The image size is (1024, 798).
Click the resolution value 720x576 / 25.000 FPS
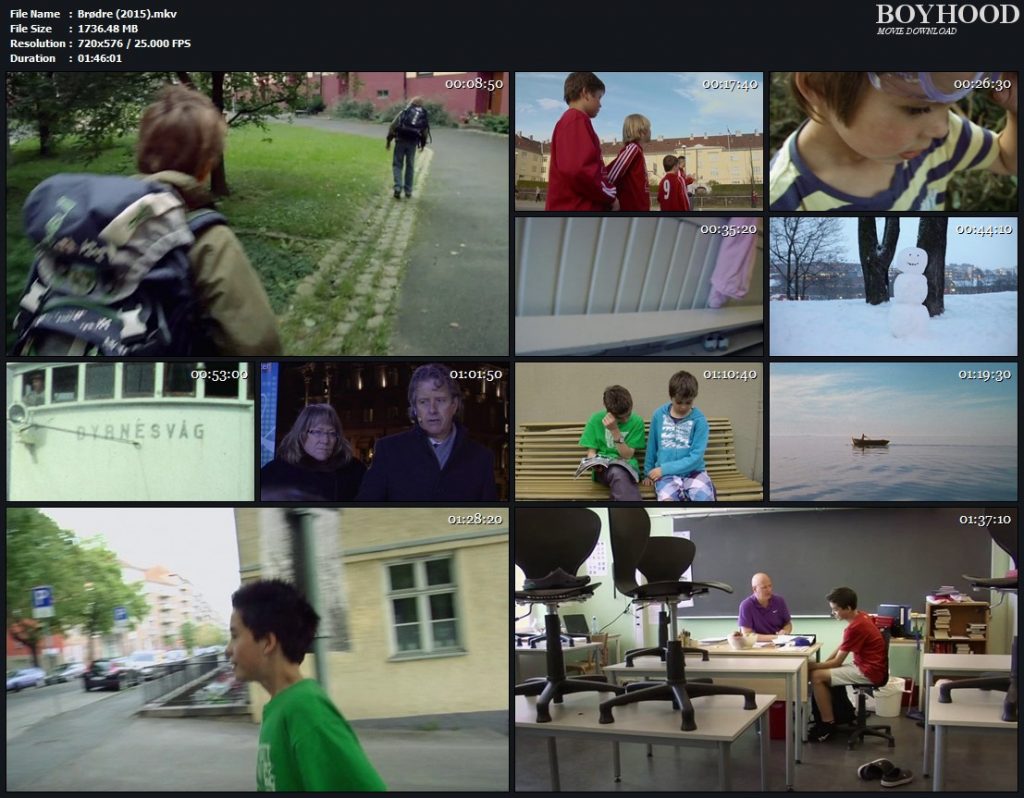pos(134,43)
